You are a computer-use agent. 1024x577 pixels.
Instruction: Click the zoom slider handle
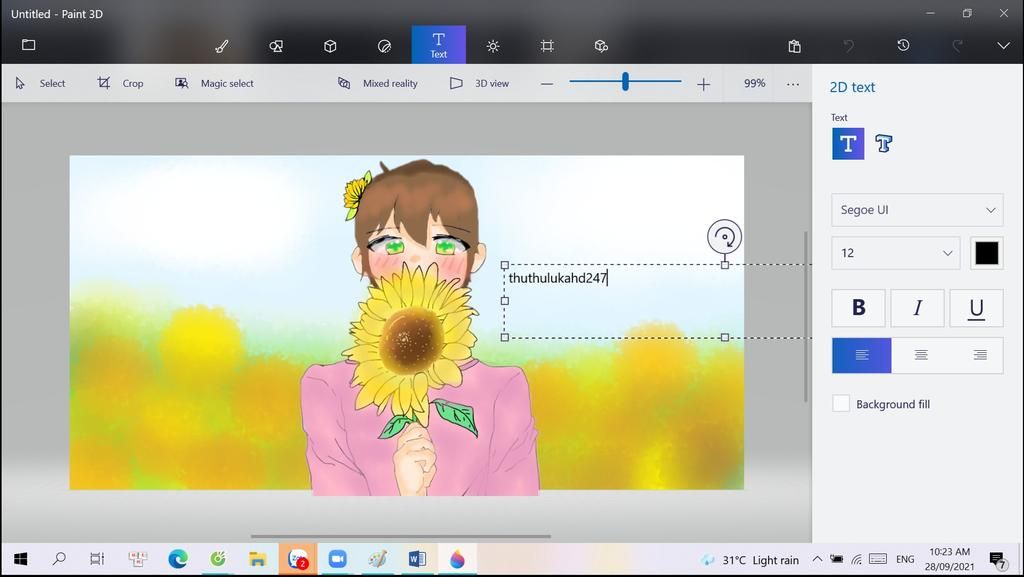(625, 82)
